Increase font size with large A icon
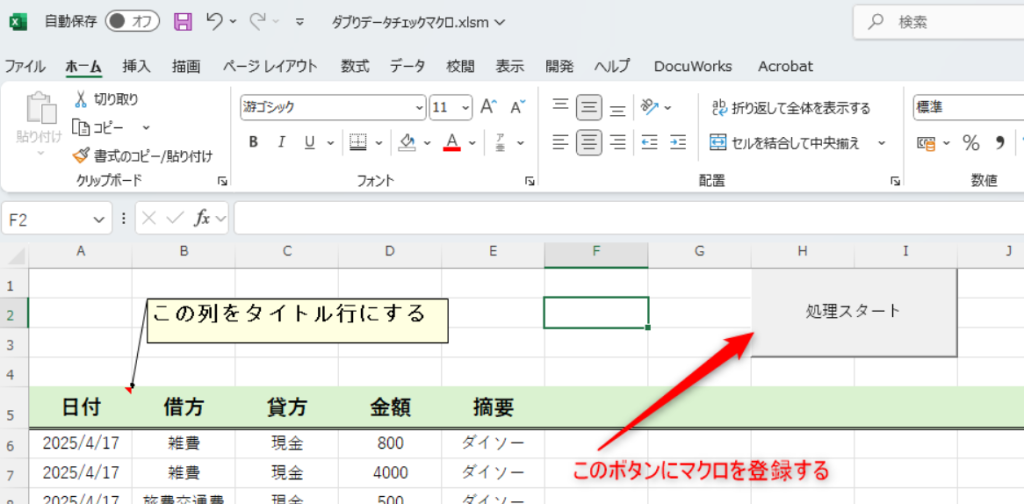The height and width of the screenshot is (504, 1024). 489,107
